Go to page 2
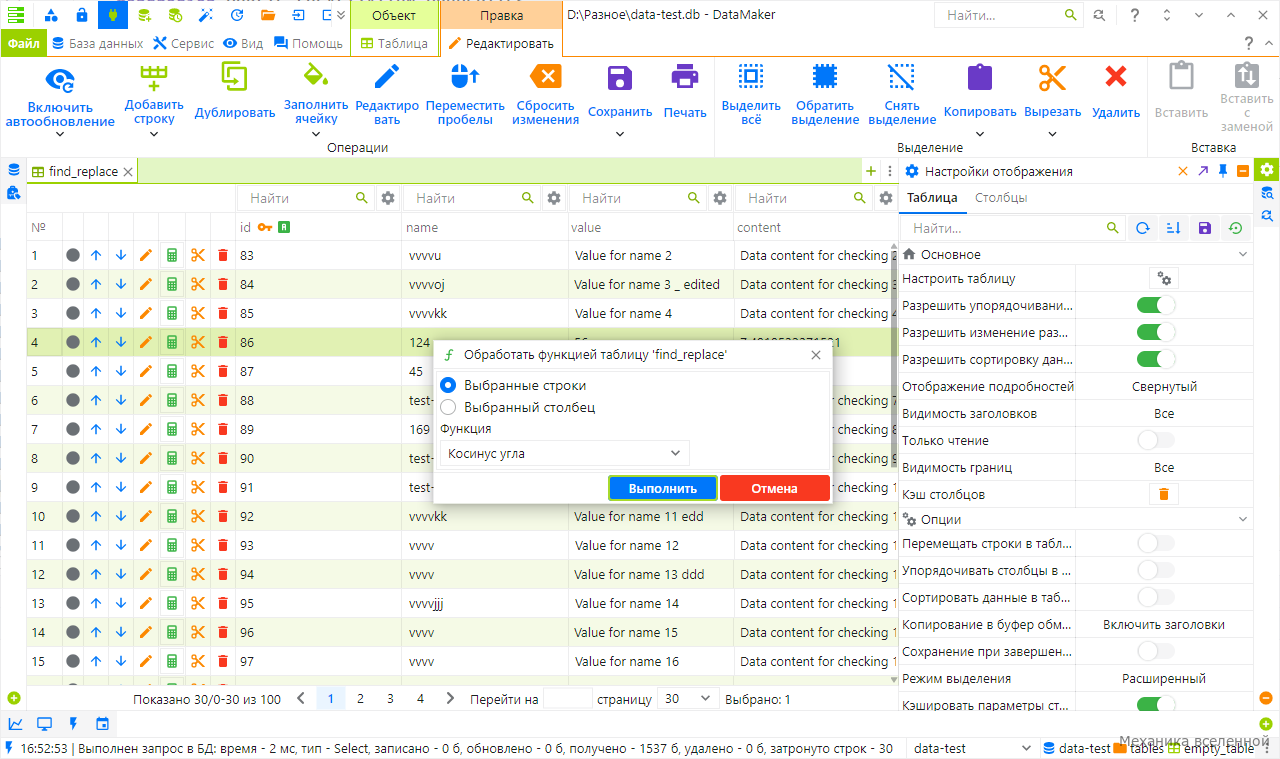This screenshot has height=759, width=1280. point(360,699)
